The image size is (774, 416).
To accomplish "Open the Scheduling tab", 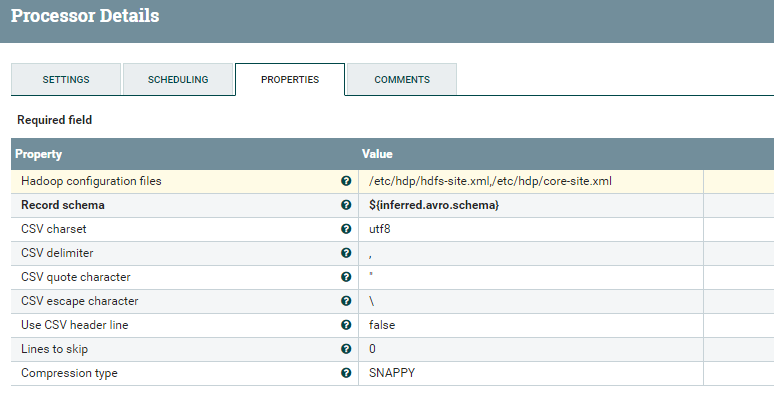I will [x=178, y=79].
